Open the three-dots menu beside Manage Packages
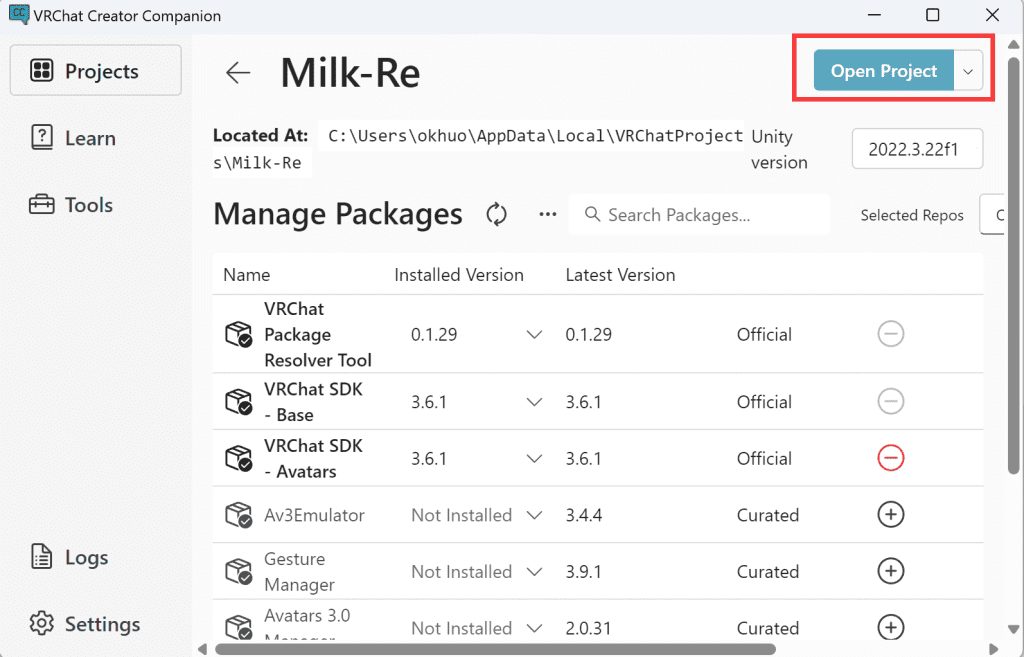 [547, 214]
